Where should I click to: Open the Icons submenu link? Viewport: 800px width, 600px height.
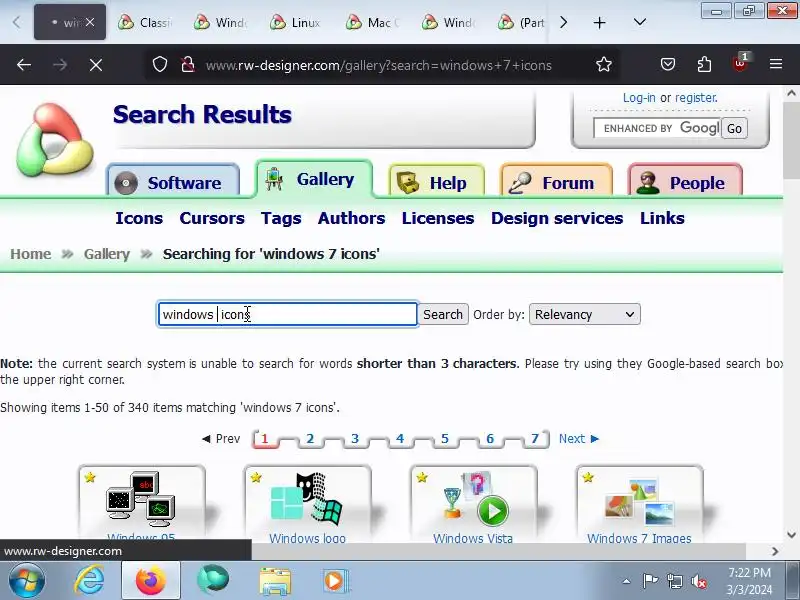click(x=139, y=218)
